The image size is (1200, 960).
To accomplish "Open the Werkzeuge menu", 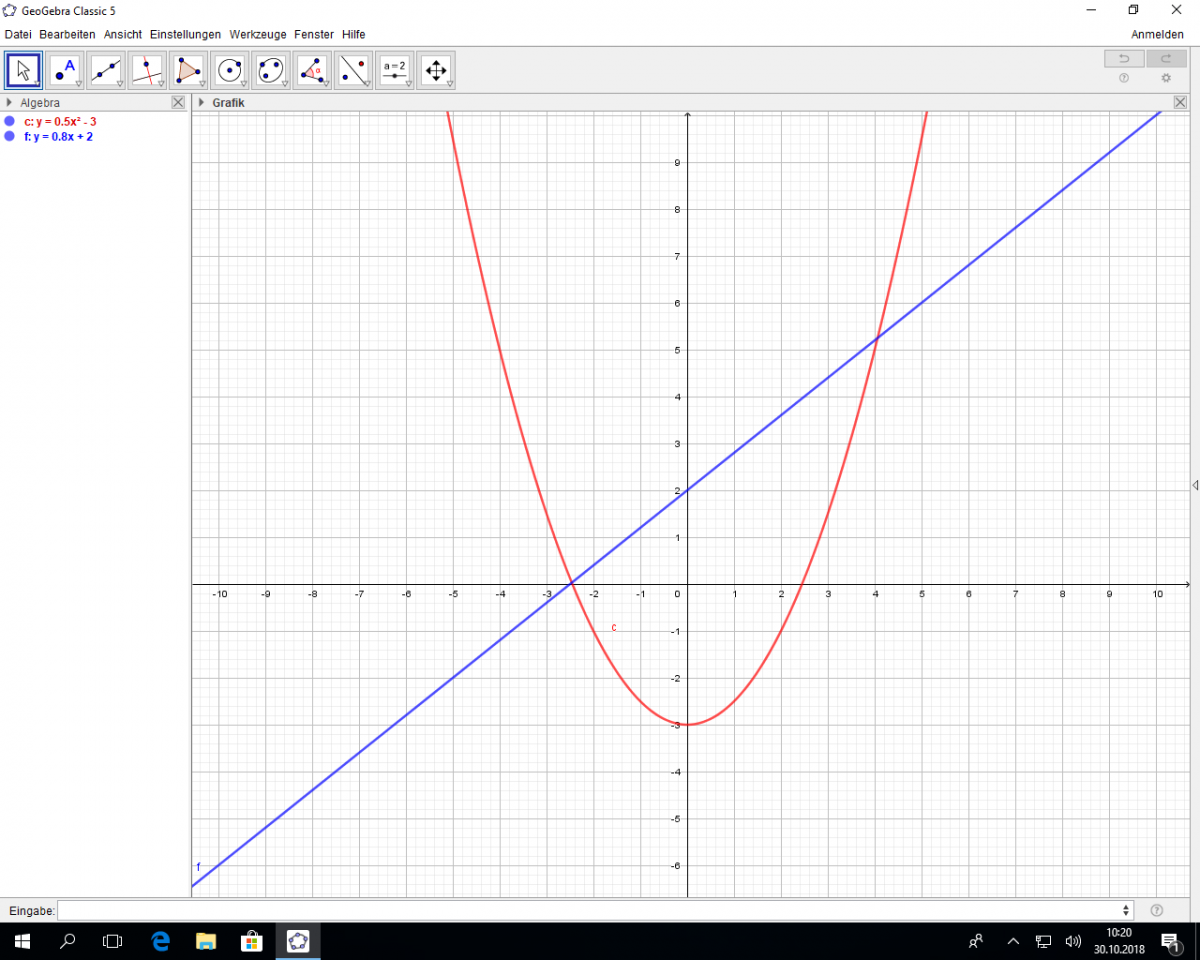I will tap(258, 34).
